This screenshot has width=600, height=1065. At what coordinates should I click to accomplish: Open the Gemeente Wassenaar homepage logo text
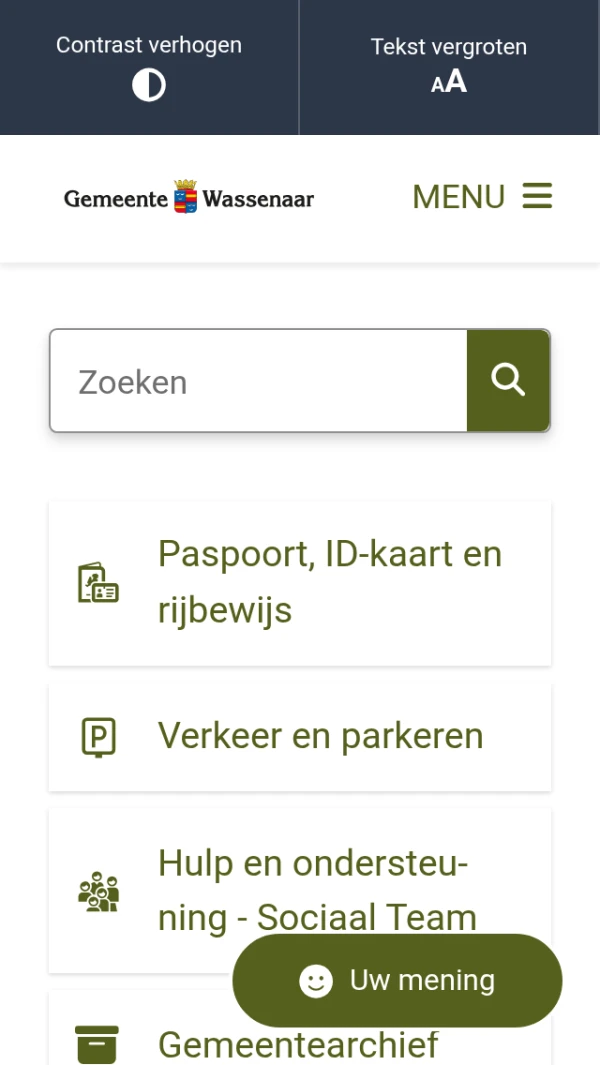[189, 198]
